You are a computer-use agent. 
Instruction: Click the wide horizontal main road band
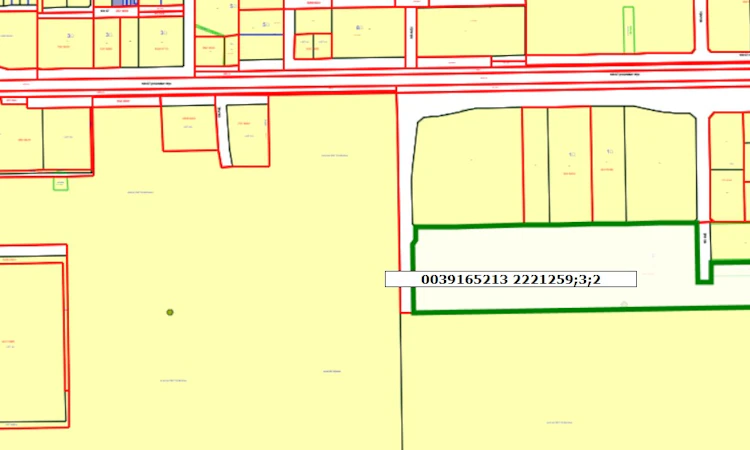pos(375,79)
